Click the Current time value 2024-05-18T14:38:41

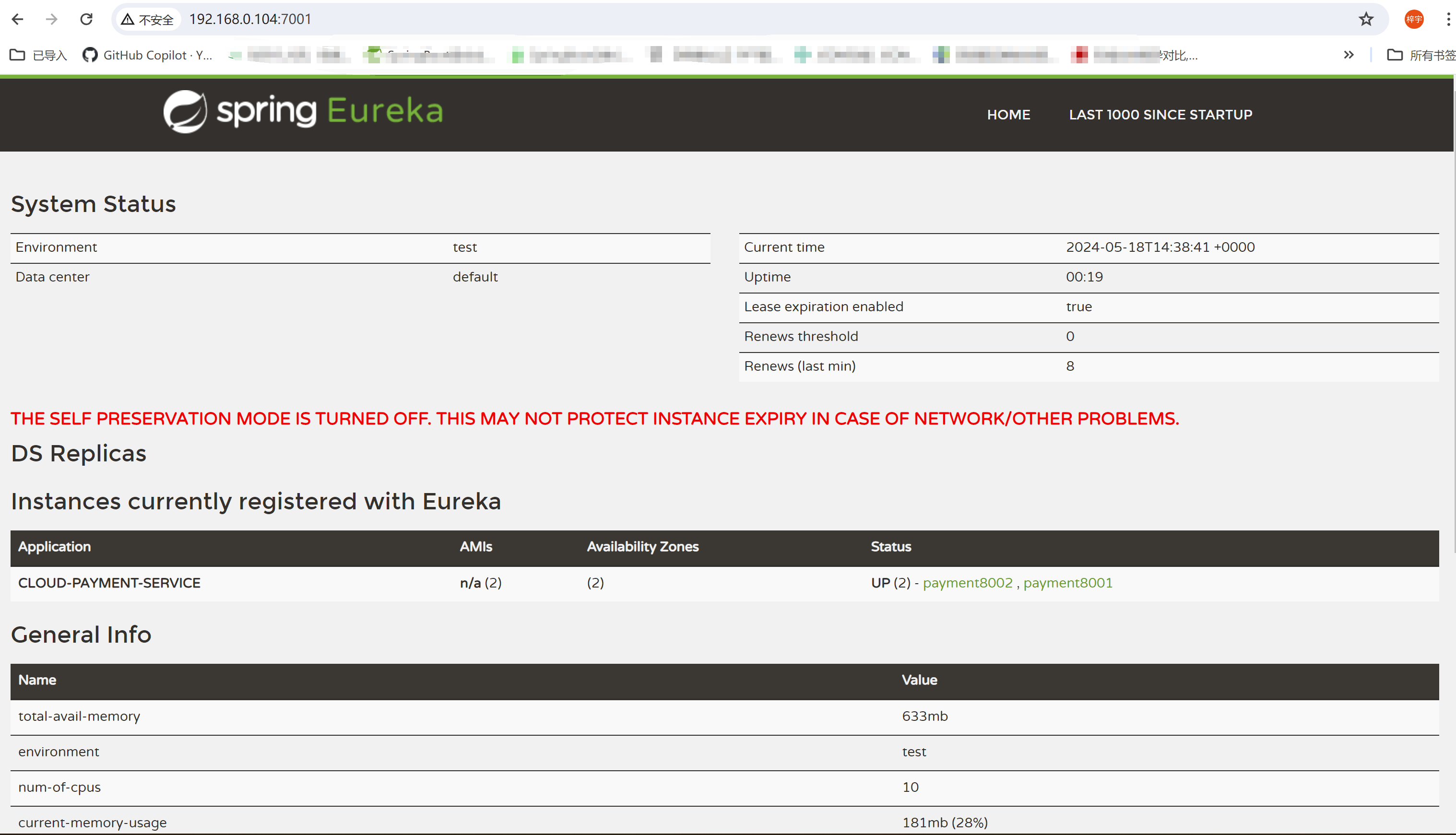[x=1160, y=247]
